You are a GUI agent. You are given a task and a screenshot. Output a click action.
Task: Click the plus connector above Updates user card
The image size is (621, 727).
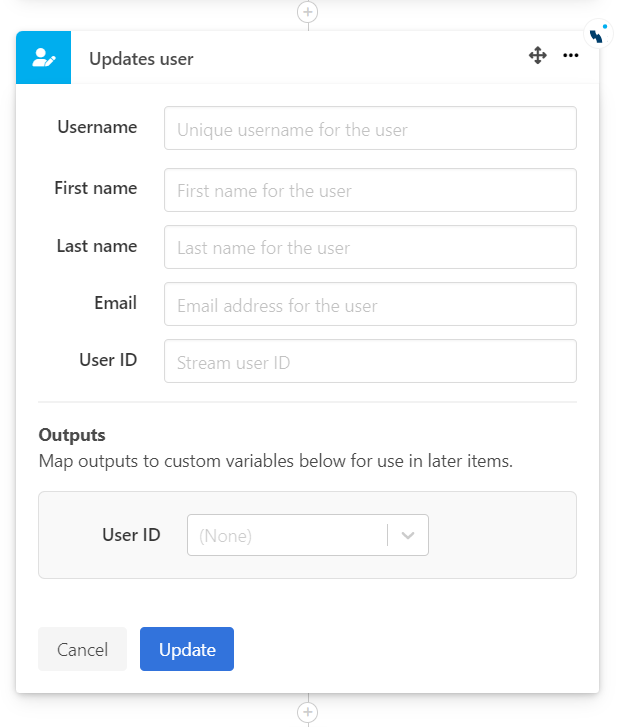(308, 12)
